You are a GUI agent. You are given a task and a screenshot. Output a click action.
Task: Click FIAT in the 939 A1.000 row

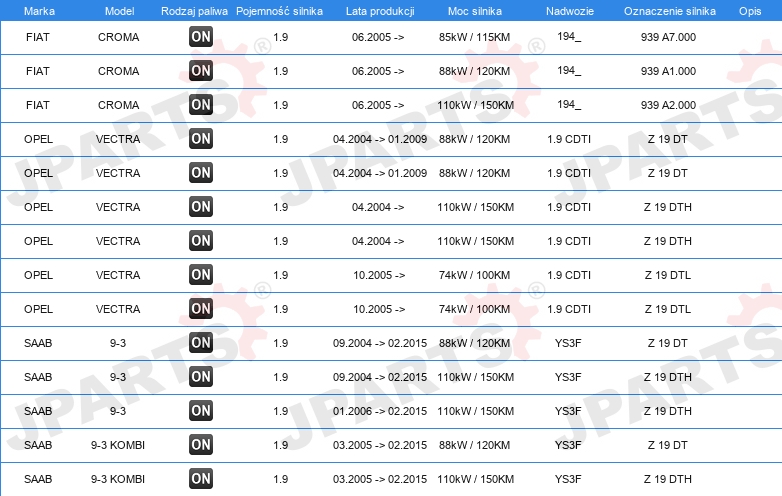point(38,71)
